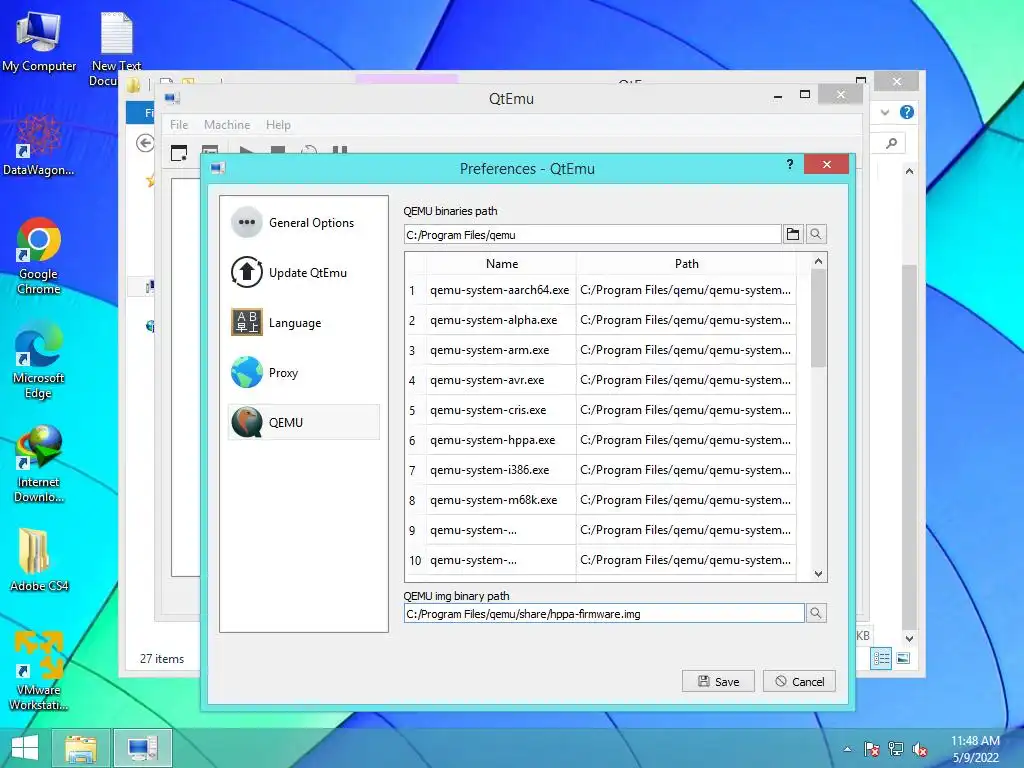Click the QEMU img binary path field
This screenshot has height=768, width=1024.
pyautogui.click(x=604, y=613)
